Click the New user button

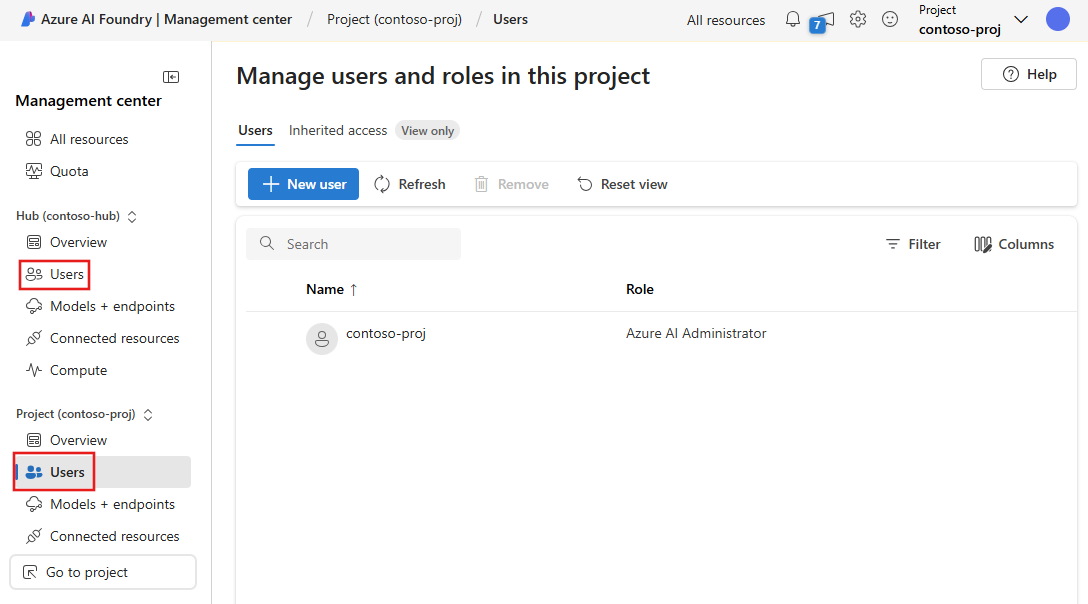(x=303, y=184)
